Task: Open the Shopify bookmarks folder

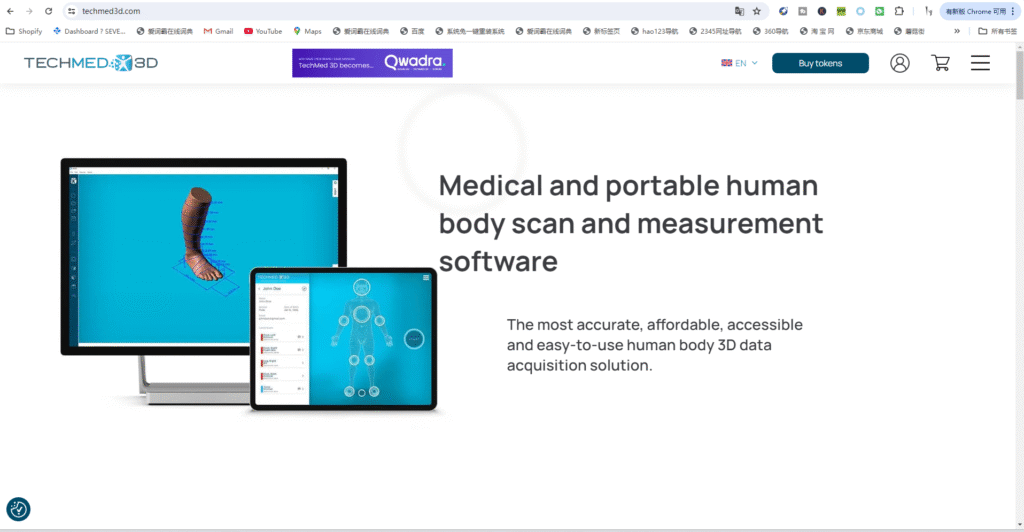Action: (24, 31)
